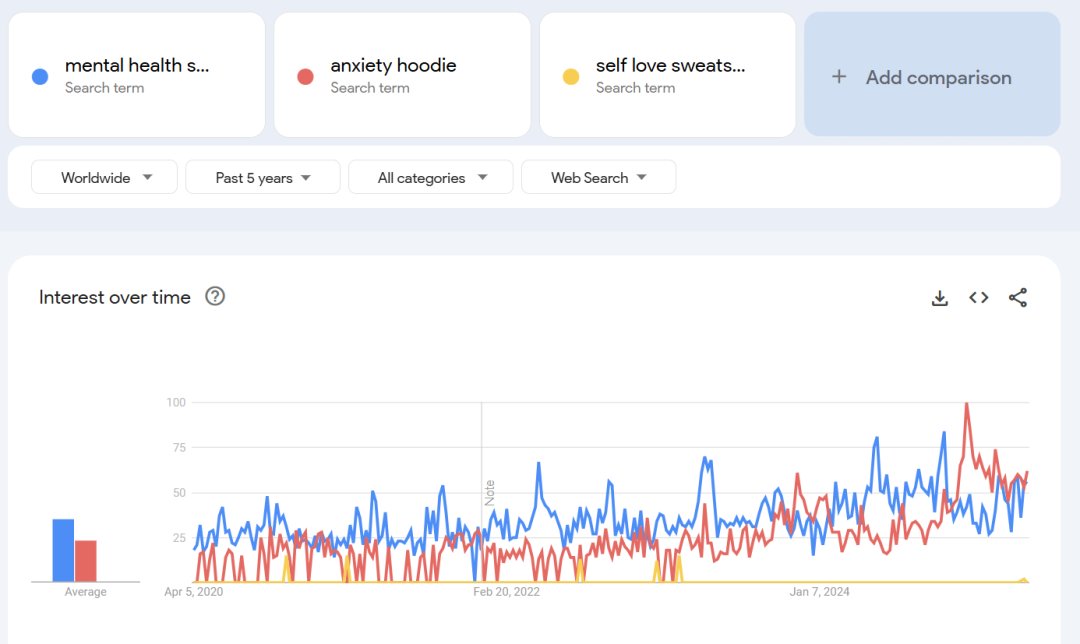Download the interest over time data
Image resolution: width=1080 pixels, height=644 pixels.
click(x=939, y=298)
